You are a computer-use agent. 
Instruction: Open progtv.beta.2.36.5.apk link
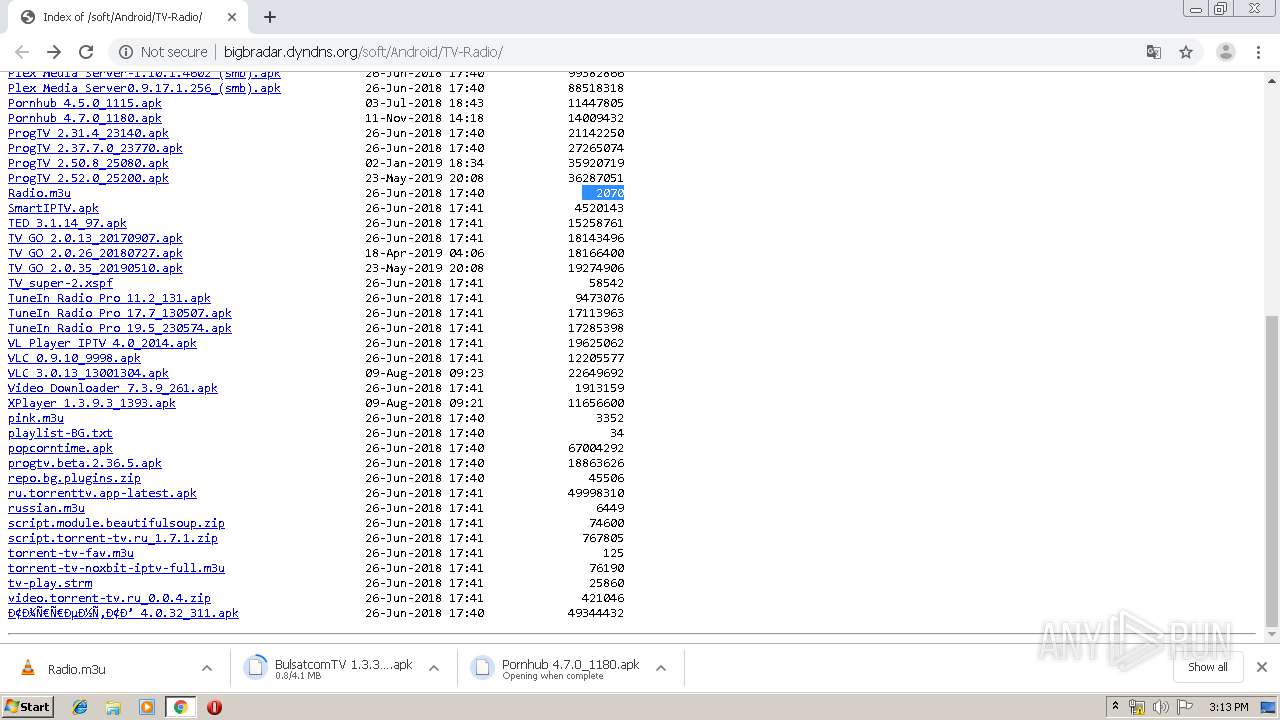tap(85, 463)
